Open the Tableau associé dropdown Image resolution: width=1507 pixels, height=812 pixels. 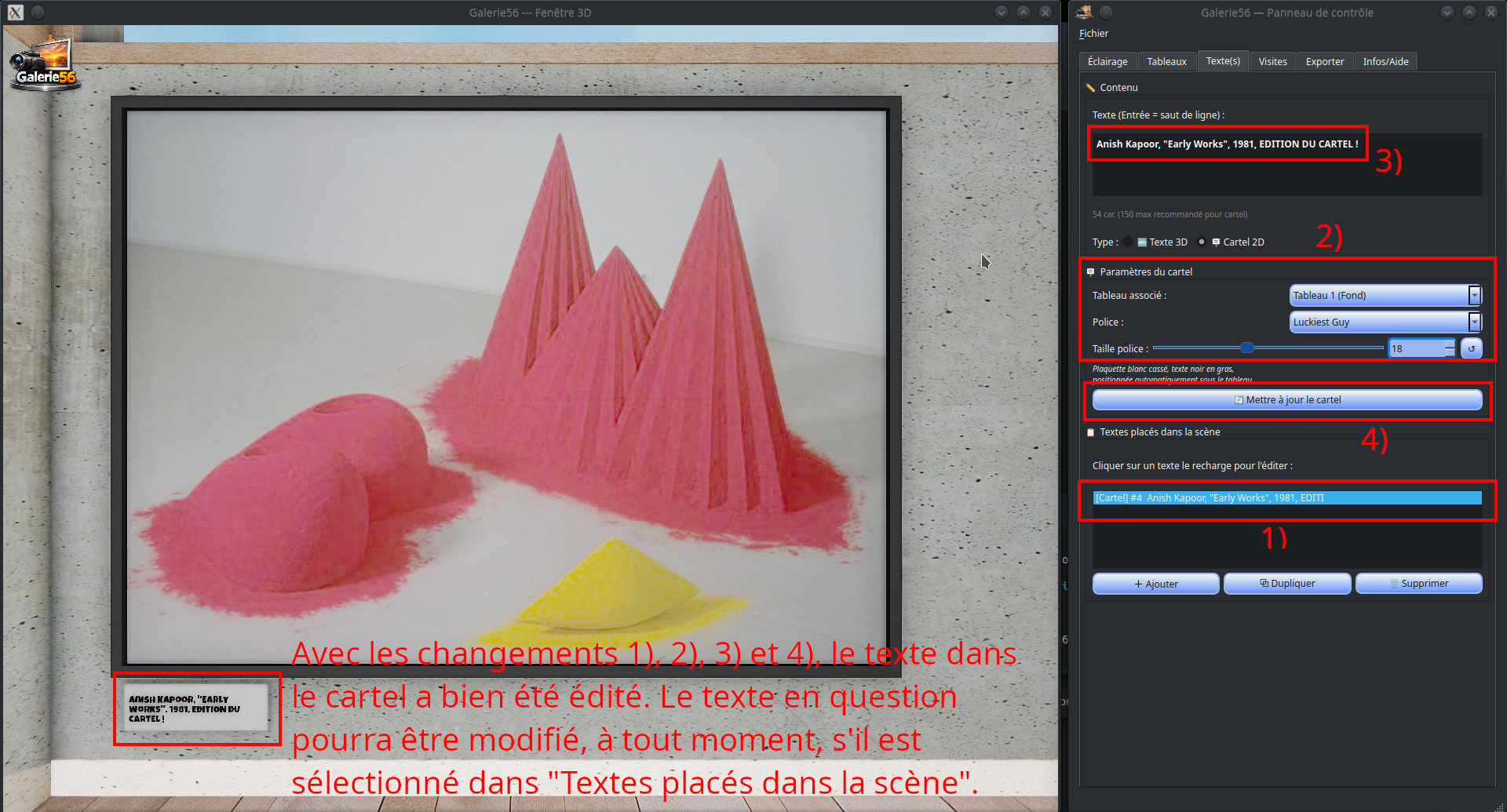click(1385, 296)
